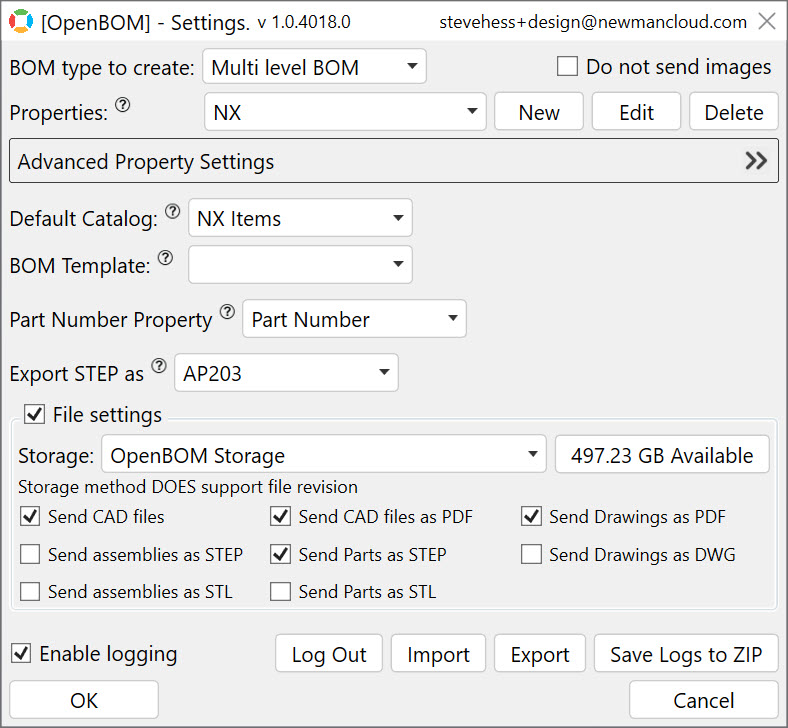Click the OpenBOM logo icon in title bar
This screenshot has width=788, height=728.
[x=21, y=21]
